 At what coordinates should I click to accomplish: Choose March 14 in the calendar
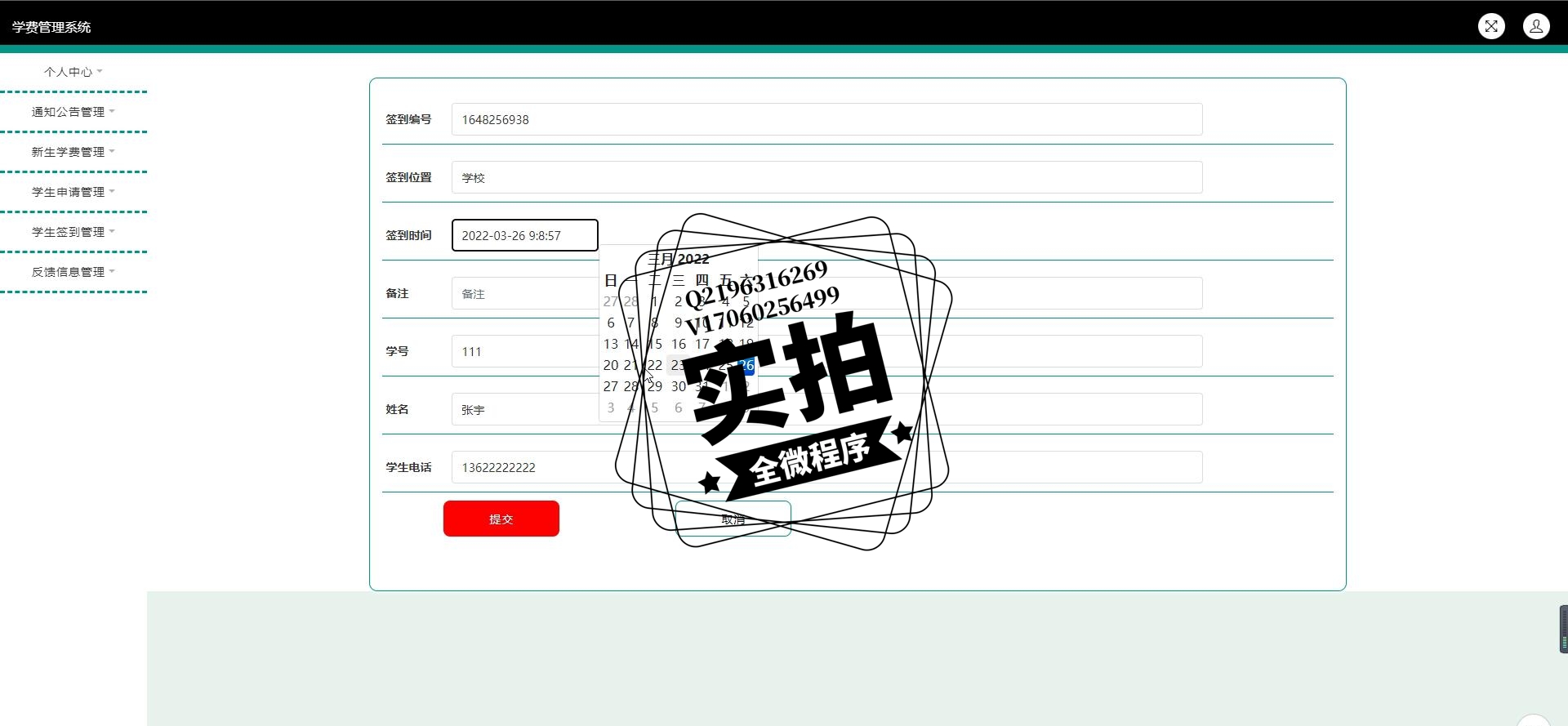pos(631,344)
